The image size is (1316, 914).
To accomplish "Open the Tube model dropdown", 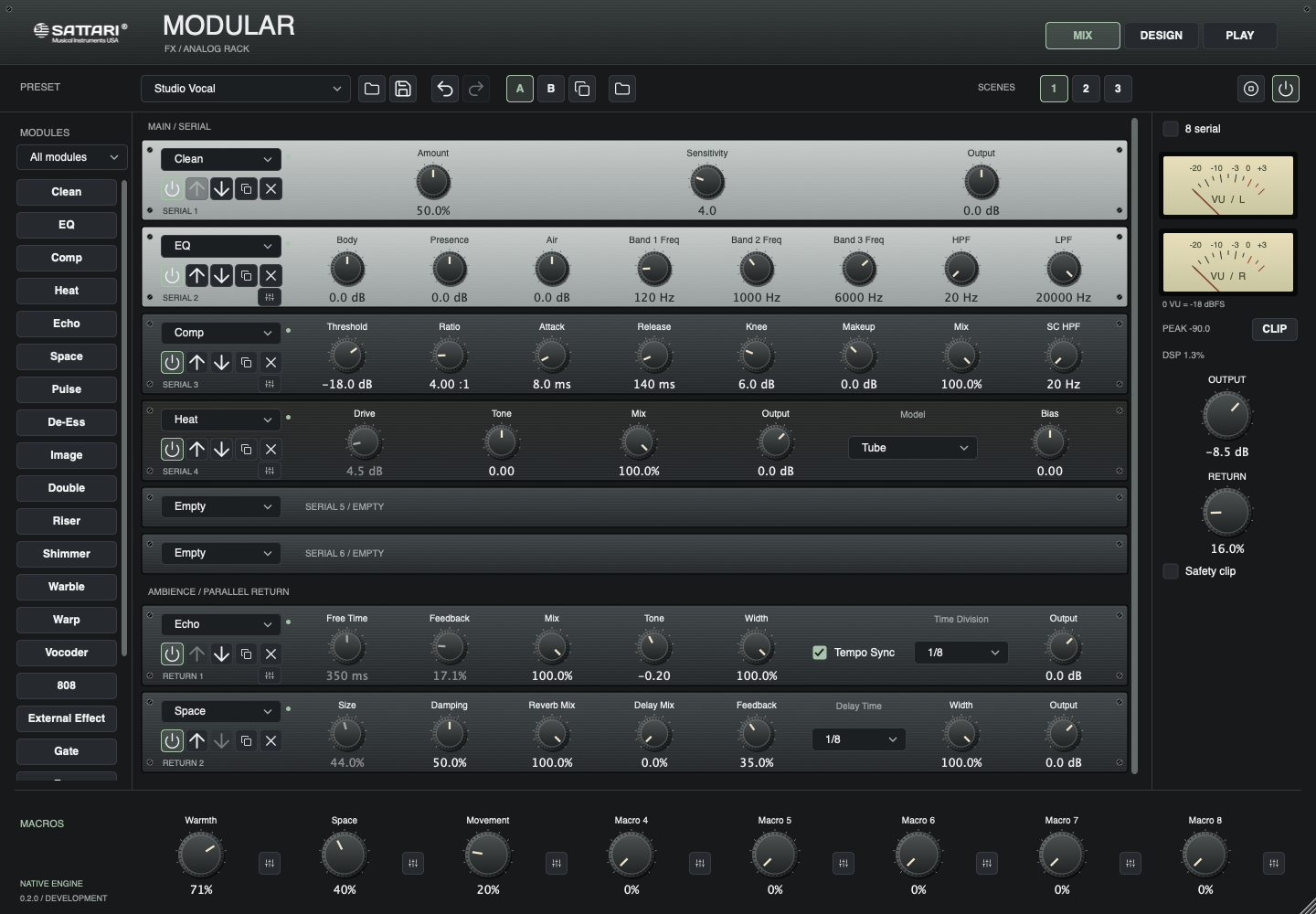I will [x=913, y=448].
